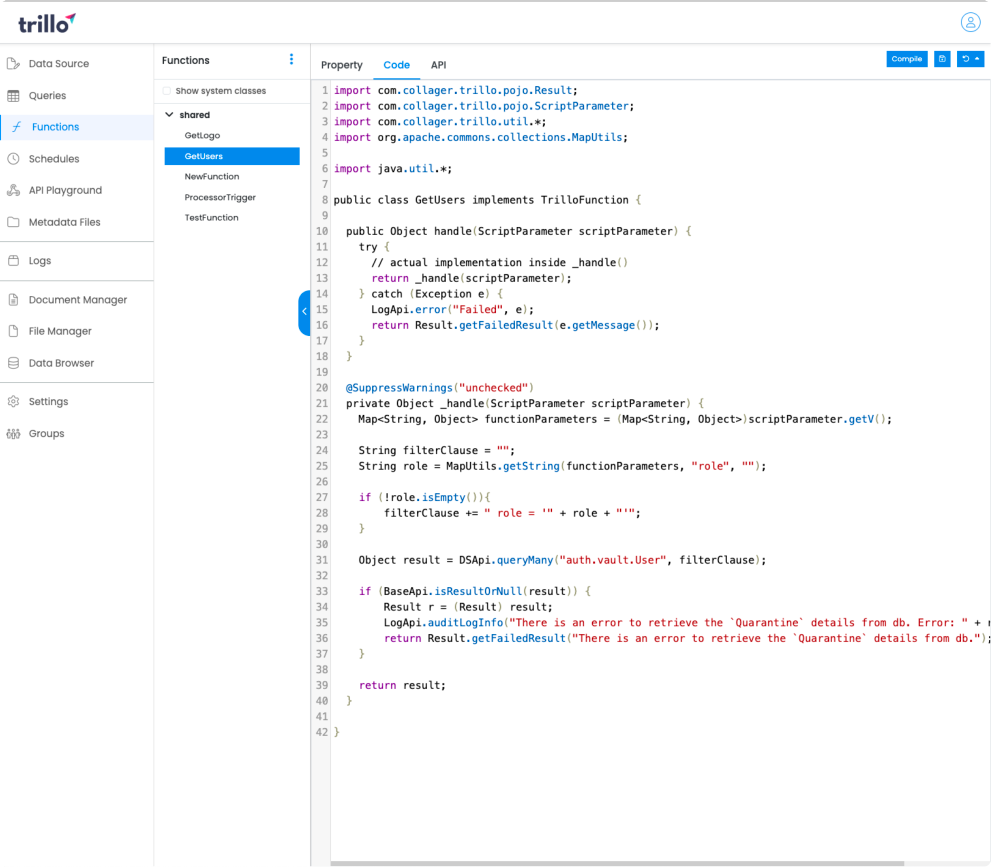Click the Functions f icon in sidebar
The height and width of the screenshot is (868, 992).
17,127
